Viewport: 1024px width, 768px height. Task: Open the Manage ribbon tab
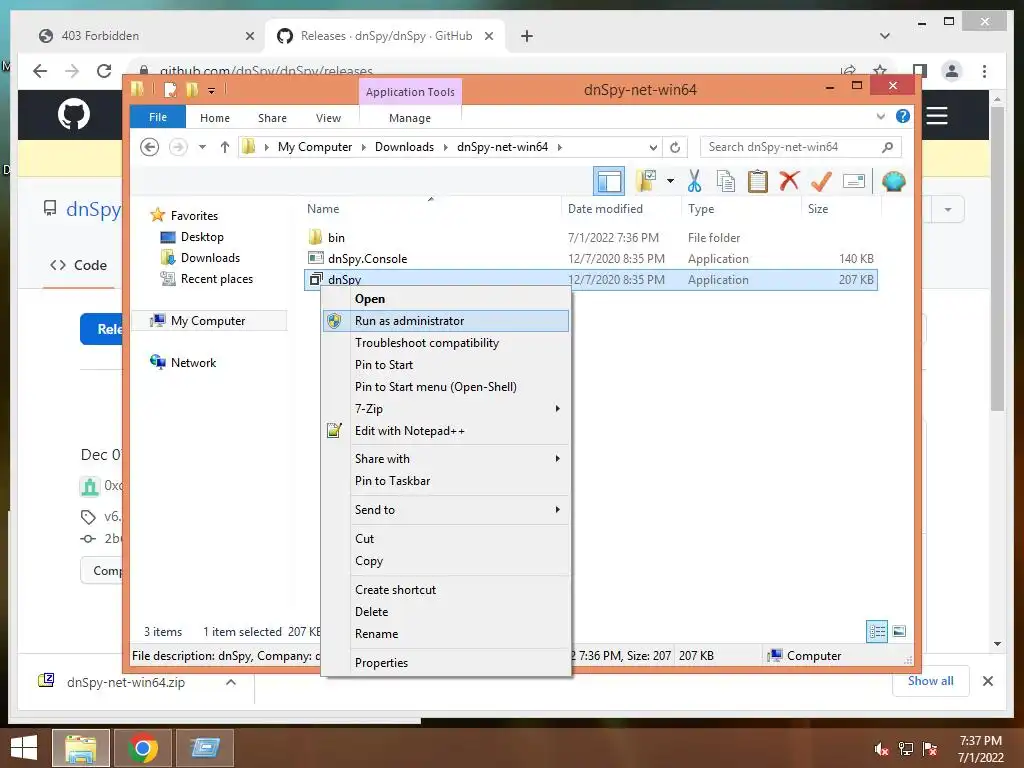point(410,118)
